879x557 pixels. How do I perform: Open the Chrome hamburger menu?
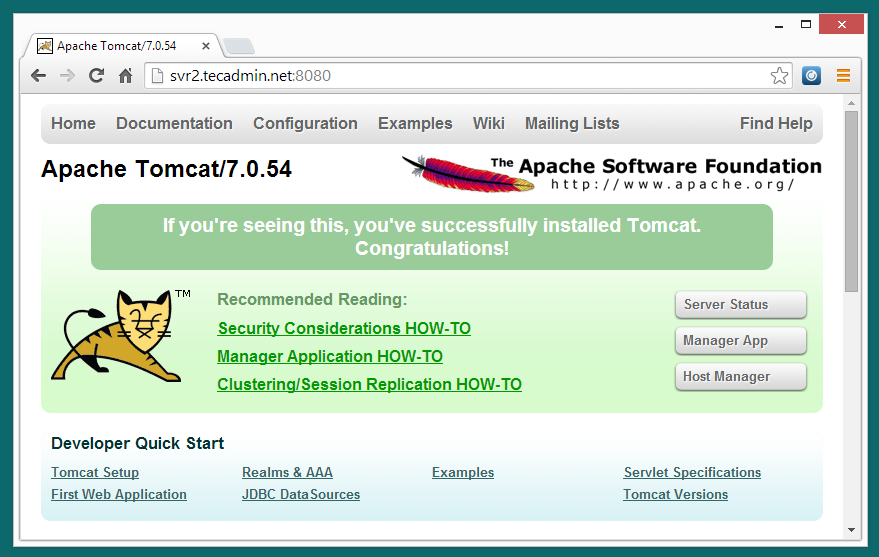click(843, 75)
